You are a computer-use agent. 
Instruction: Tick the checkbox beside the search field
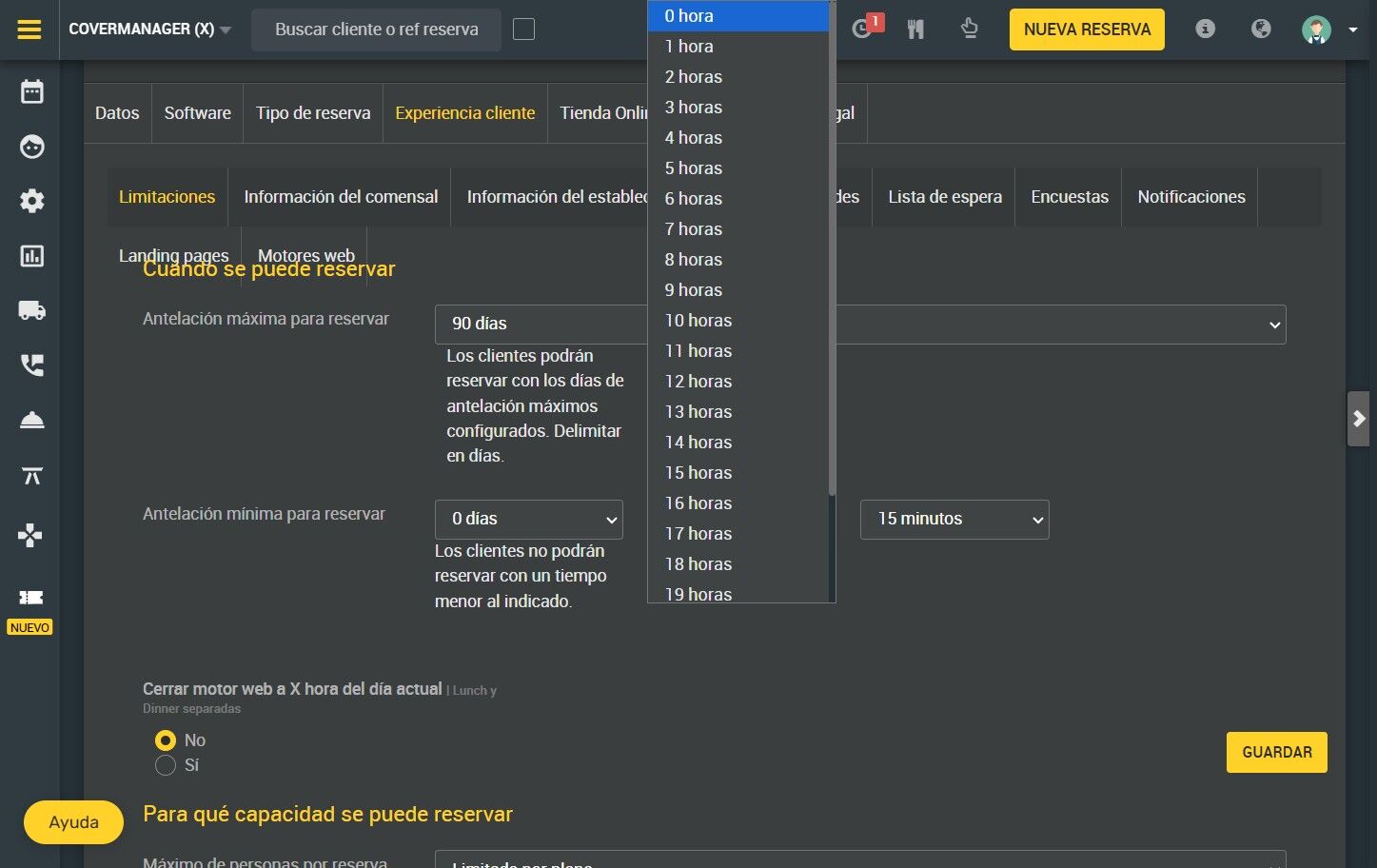pos(523,30)
